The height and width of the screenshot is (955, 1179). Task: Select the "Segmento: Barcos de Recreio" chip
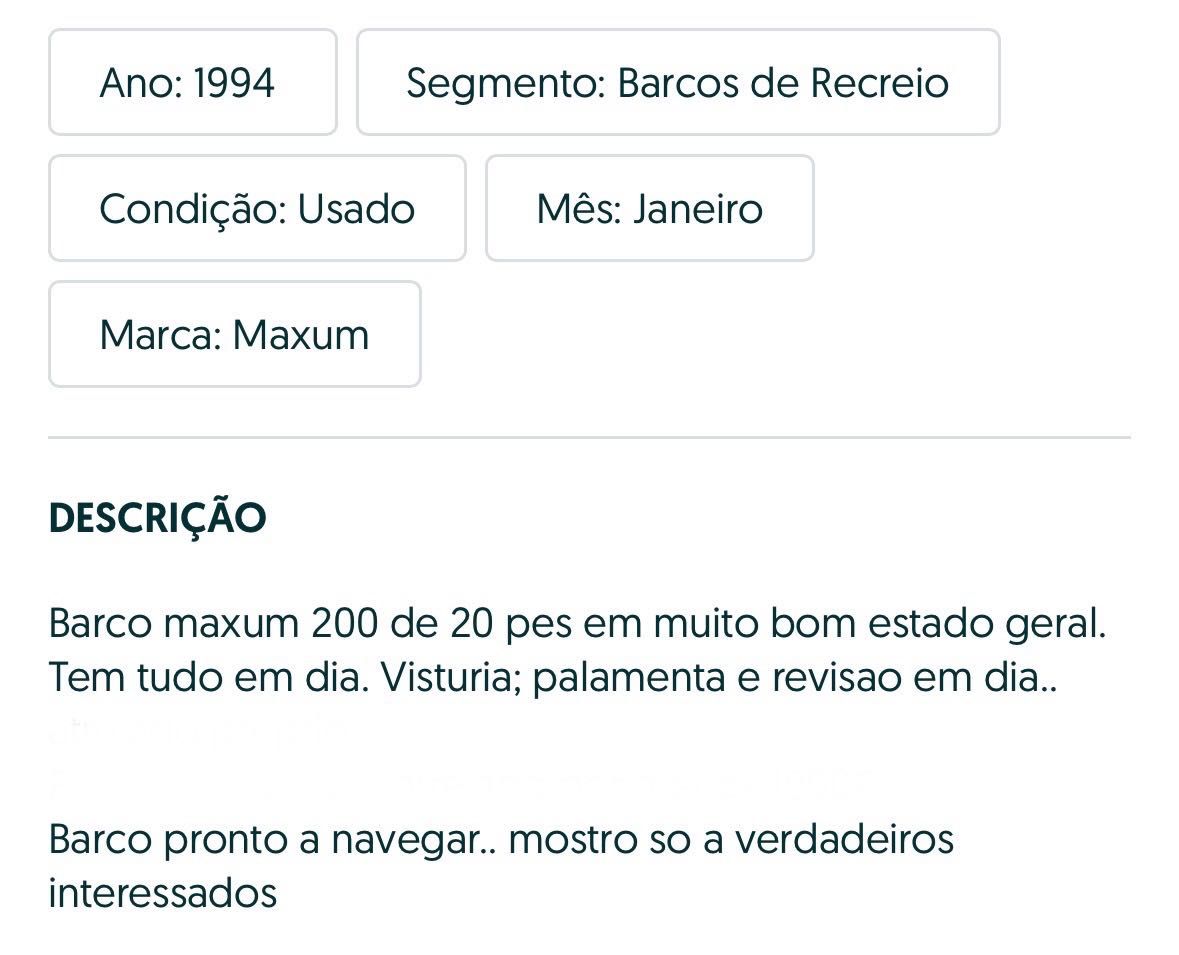point(677,82)
